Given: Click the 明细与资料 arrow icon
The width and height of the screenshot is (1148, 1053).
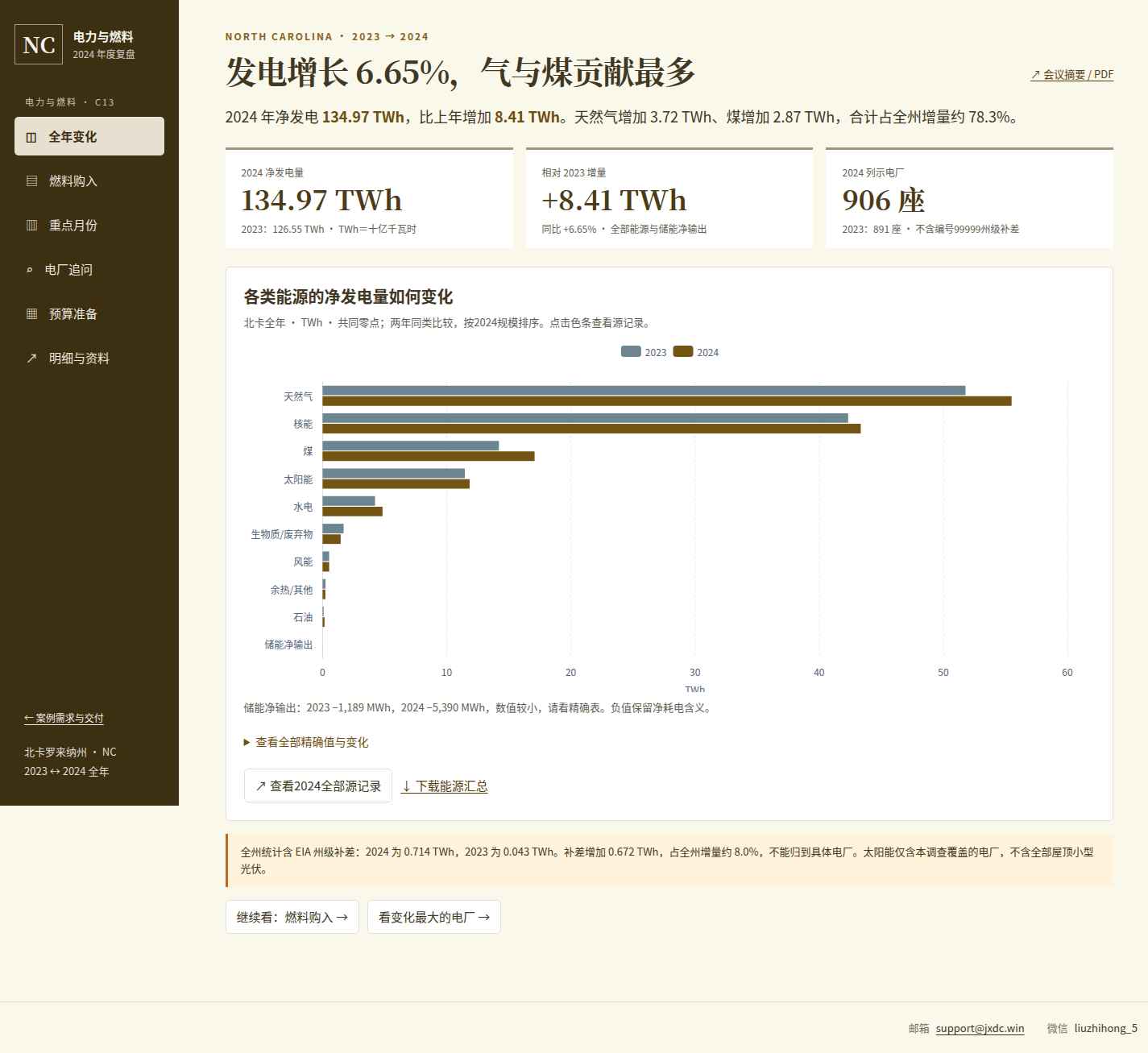Looking at the screenshot, I should [32, 359].
